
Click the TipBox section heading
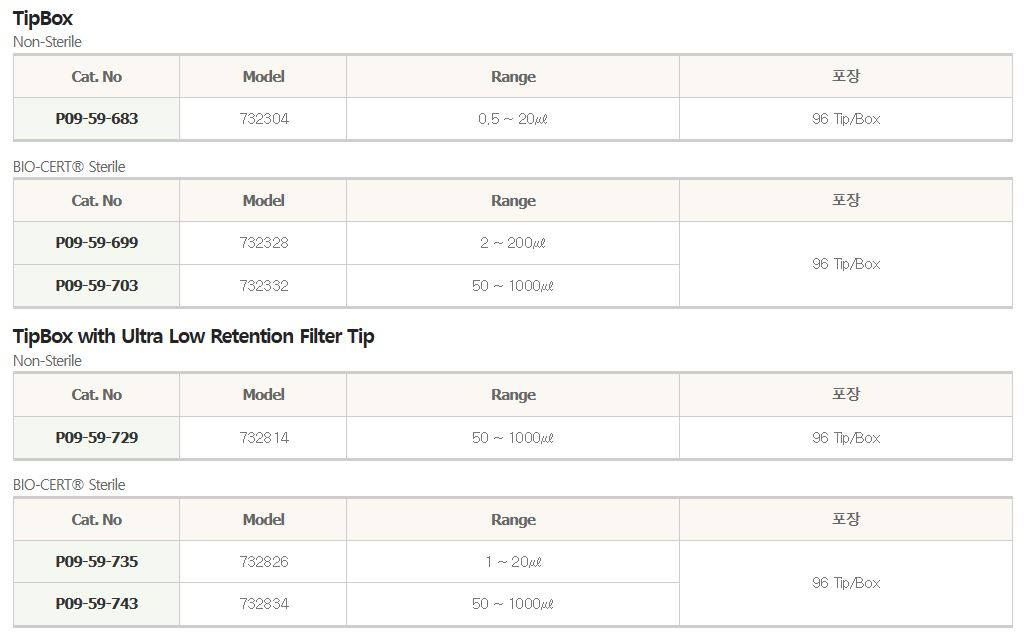[x=43, y=18]
